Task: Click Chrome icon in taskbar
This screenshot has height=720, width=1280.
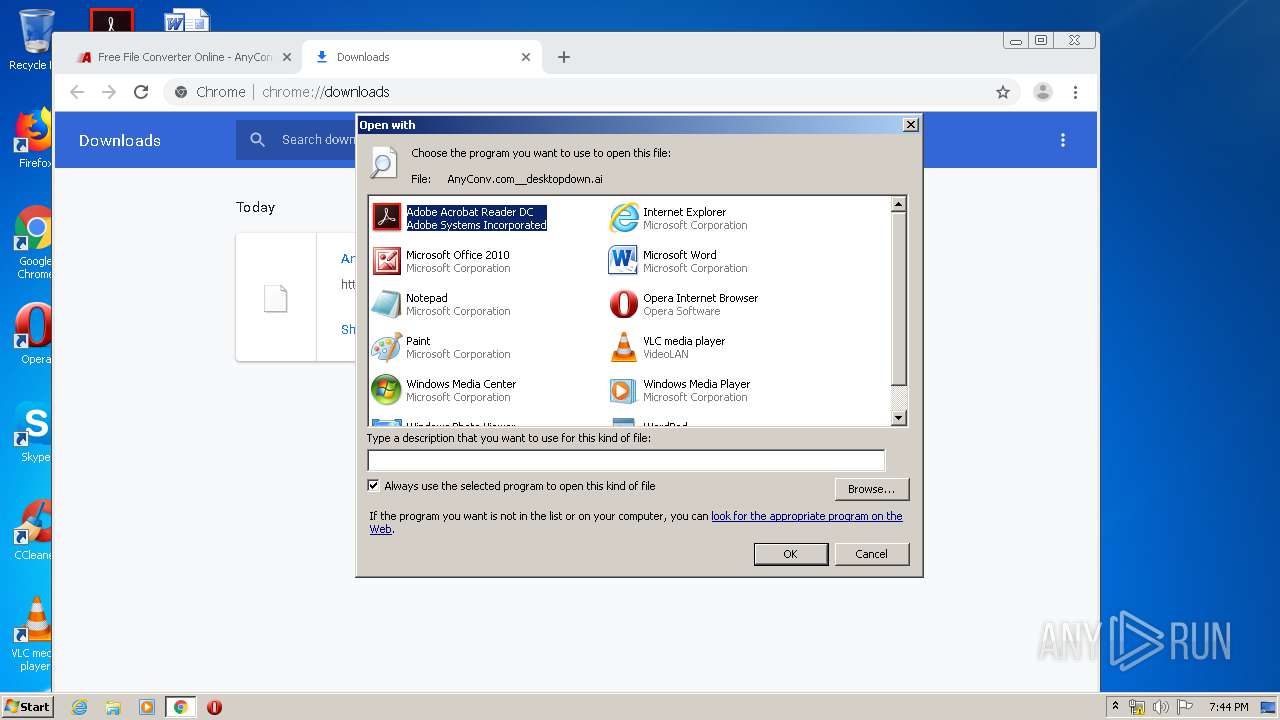Action: pyautogui.click(x=180, y=707)
